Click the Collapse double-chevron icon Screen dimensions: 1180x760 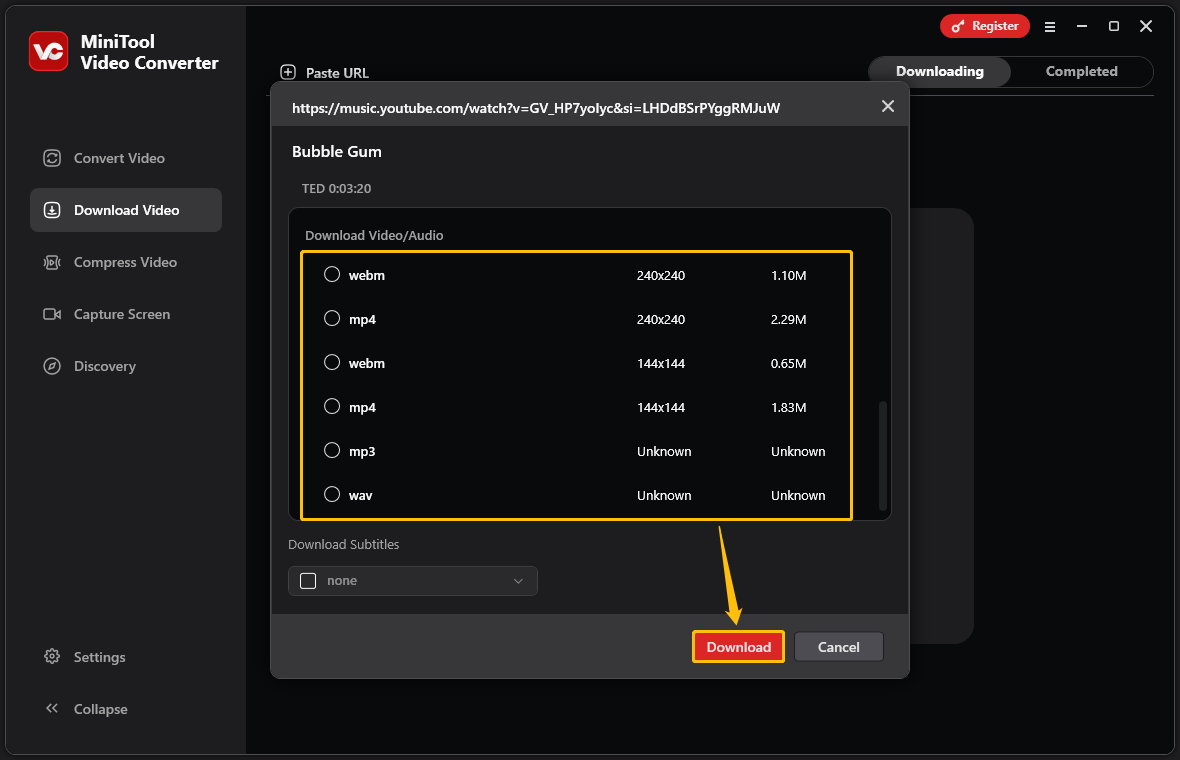[52, 708]
